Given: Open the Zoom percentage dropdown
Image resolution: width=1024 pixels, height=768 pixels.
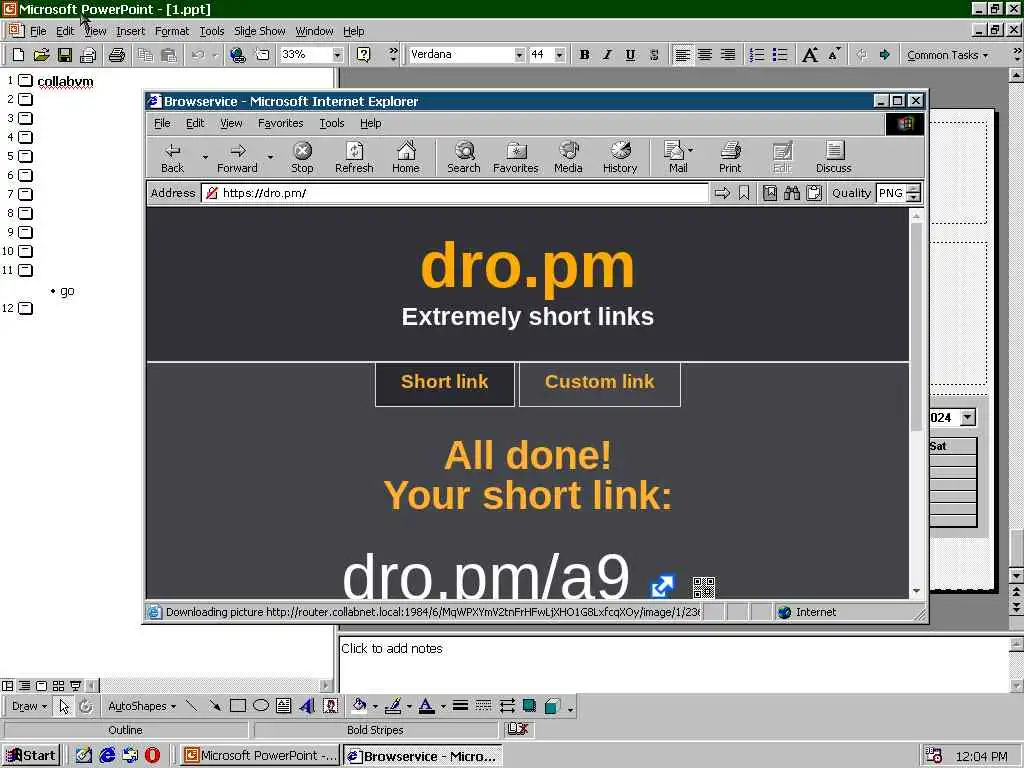Looking at the screenshot, I should click(337, 55).
